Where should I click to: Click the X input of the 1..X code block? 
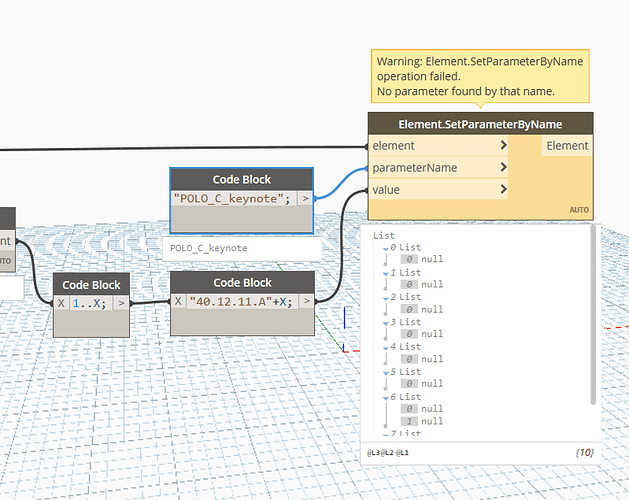(61, 303)
